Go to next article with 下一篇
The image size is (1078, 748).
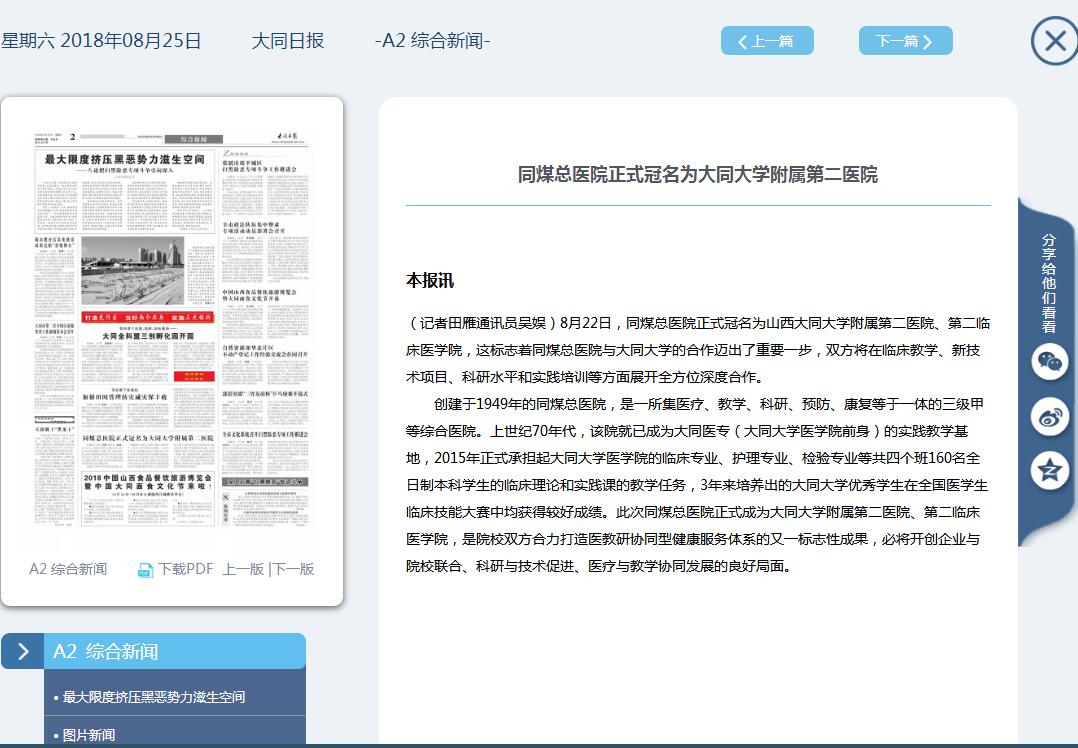click(x=905, y=41)
